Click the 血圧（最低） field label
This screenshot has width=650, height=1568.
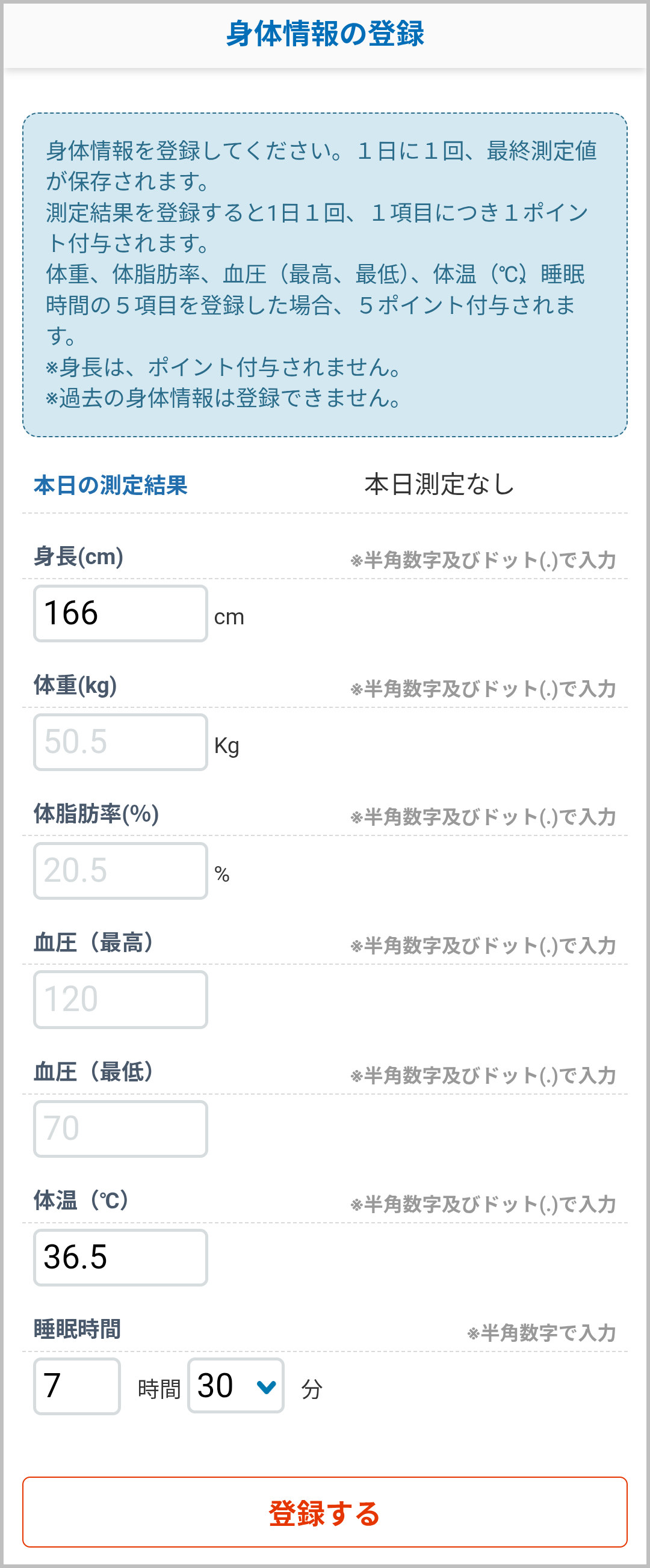point(94,1071)
